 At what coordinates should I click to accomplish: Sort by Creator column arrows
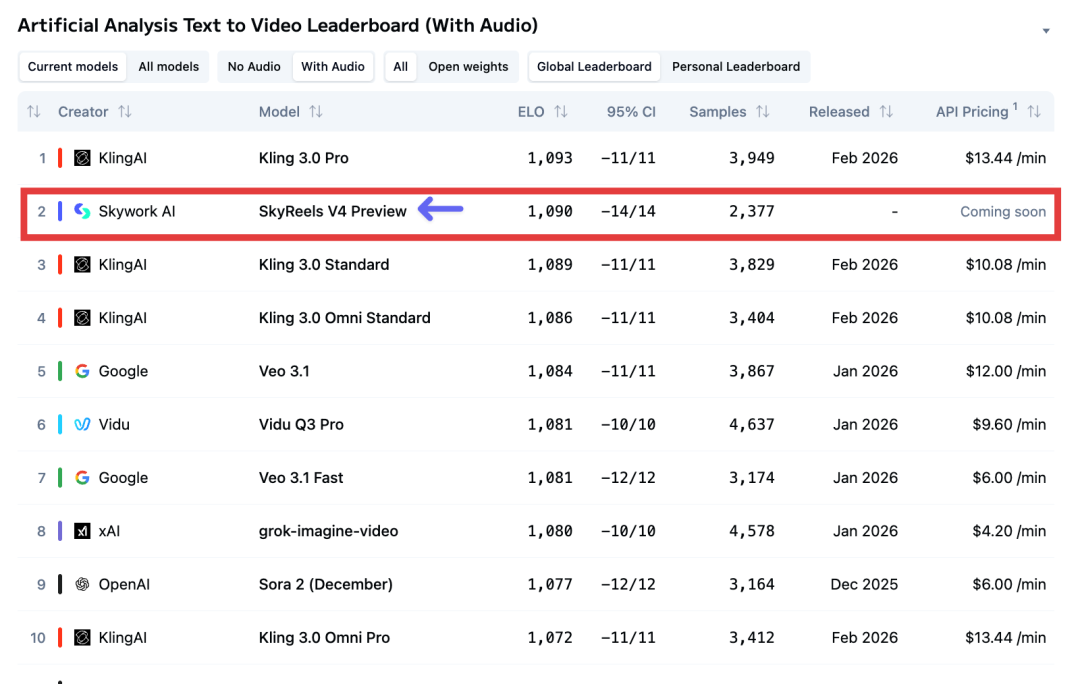(x=125, y=112)
